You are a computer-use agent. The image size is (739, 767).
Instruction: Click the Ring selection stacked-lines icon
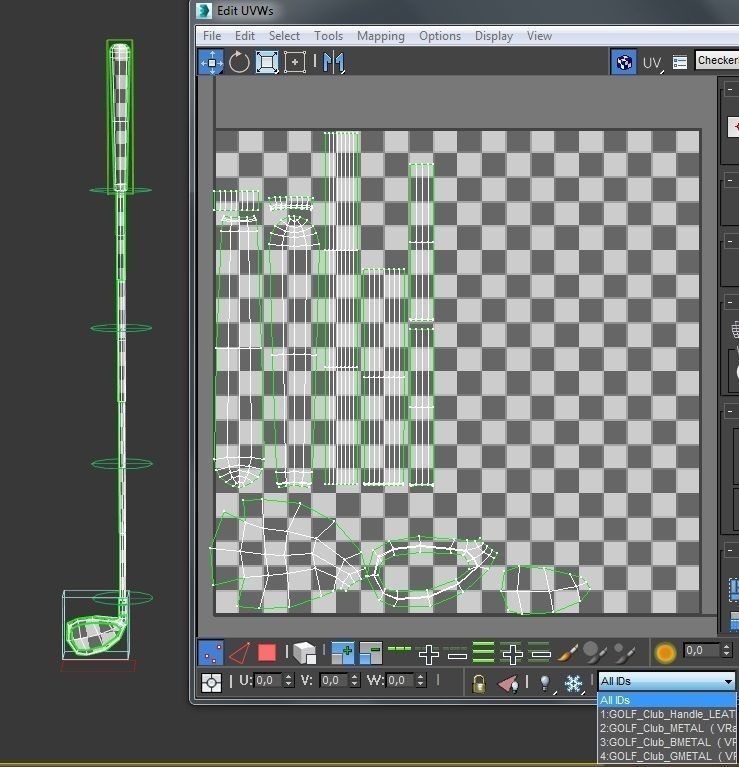[483, 653]
